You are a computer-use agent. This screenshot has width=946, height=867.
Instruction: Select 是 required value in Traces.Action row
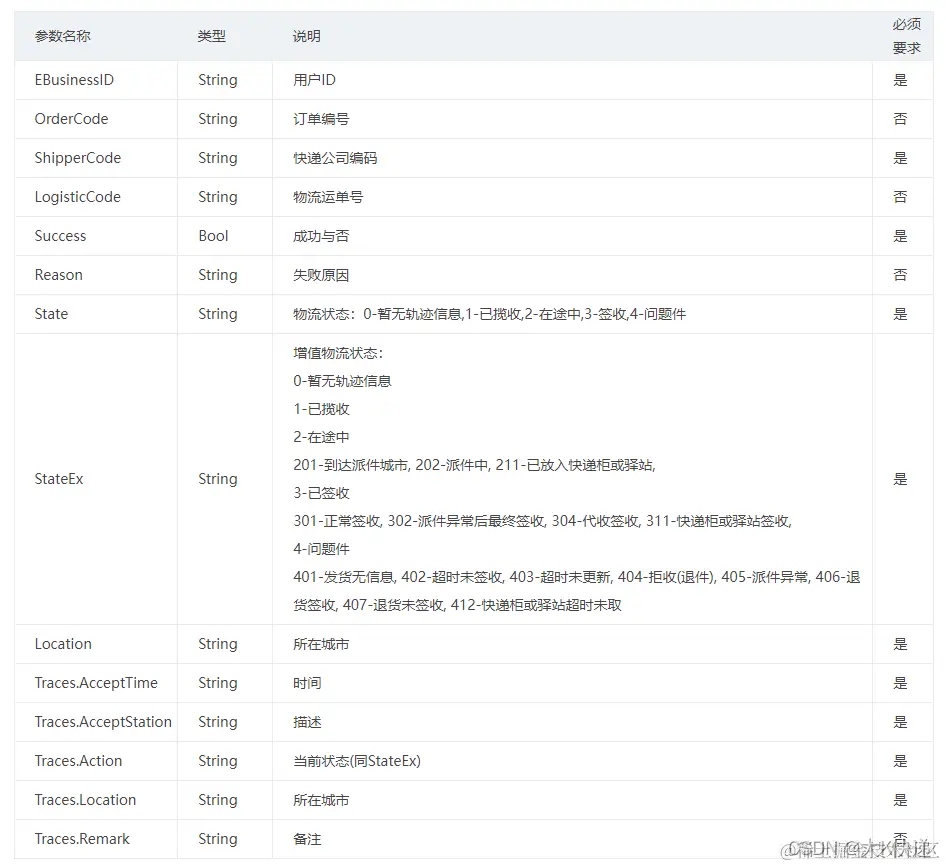tap(900, 761)
